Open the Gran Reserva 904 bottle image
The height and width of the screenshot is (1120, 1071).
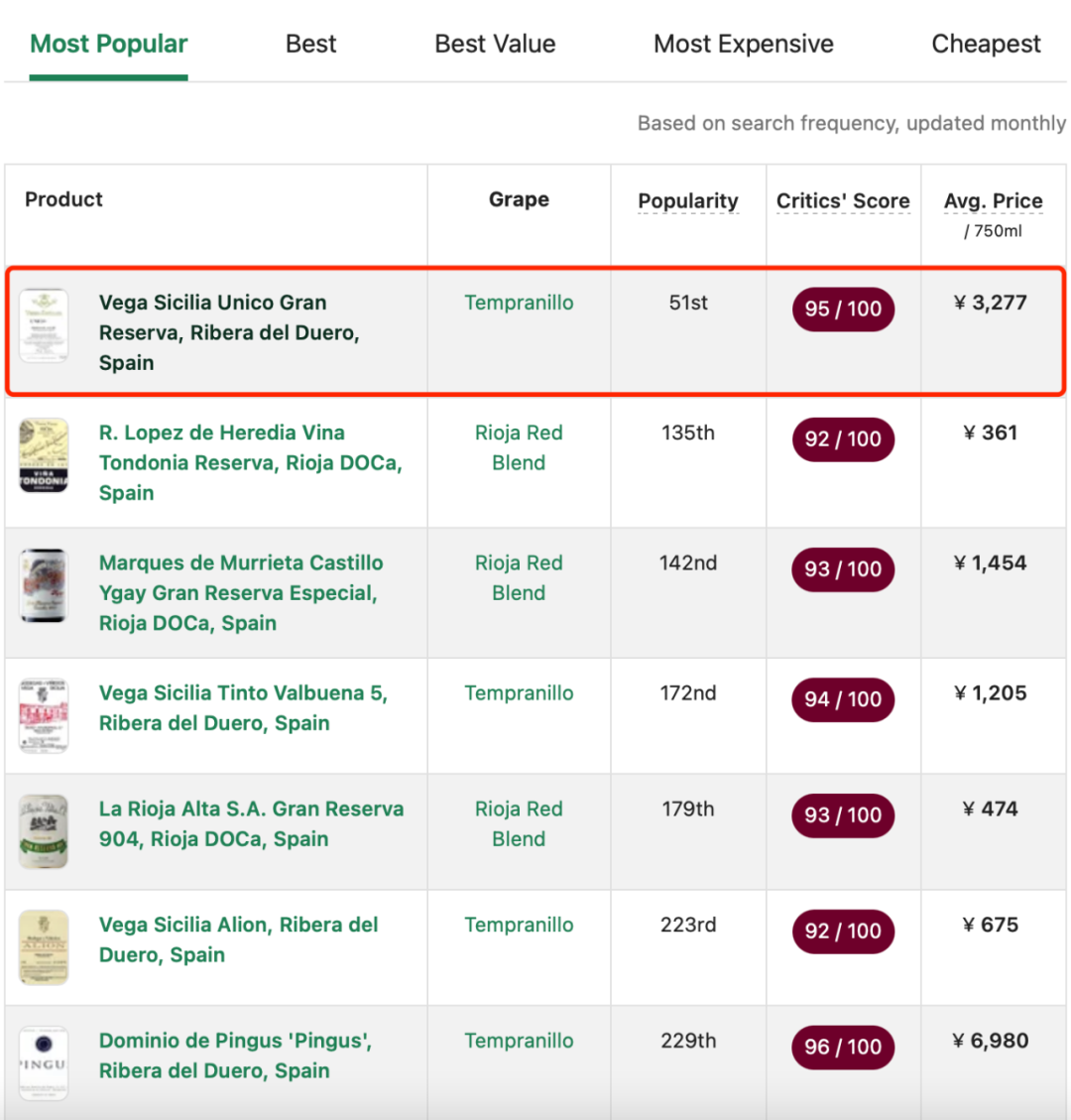(44, 831)
